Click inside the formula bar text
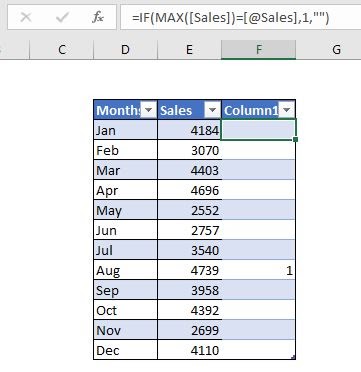This screenshot has height=372, width=361. click(x=241, y=17)
